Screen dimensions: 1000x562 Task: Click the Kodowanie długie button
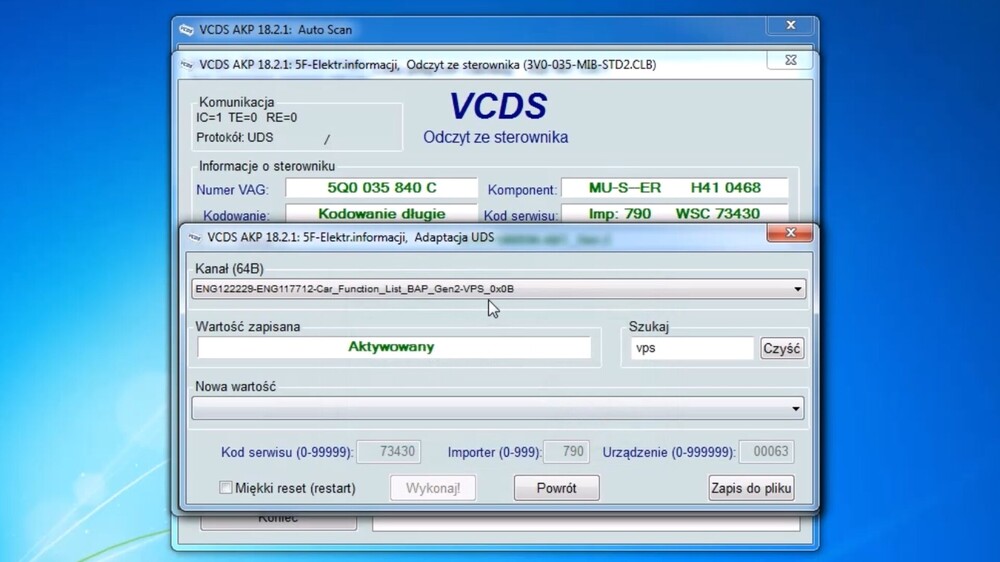coord(381,213)
